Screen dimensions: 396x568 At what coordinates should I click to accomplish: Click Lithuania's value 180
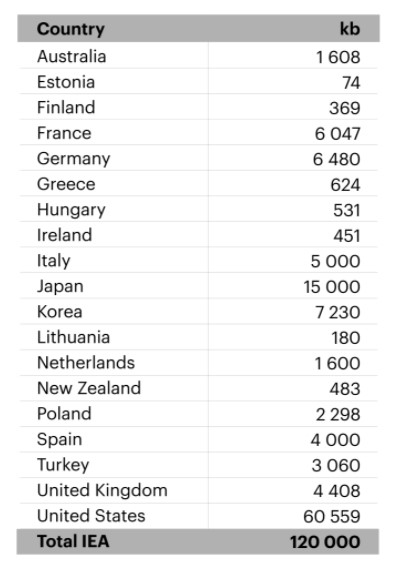tap(346, 338)
